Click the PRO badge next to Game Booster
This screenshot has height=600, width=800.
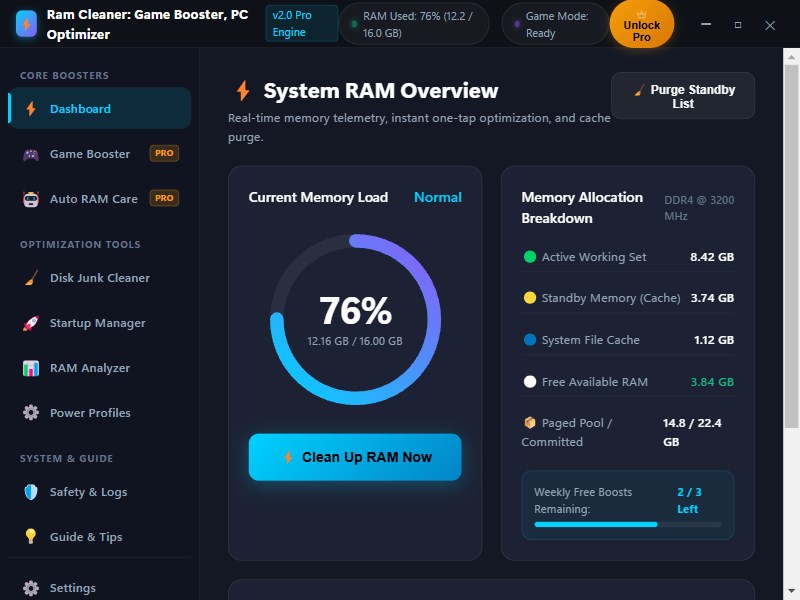tap(164, 153)
